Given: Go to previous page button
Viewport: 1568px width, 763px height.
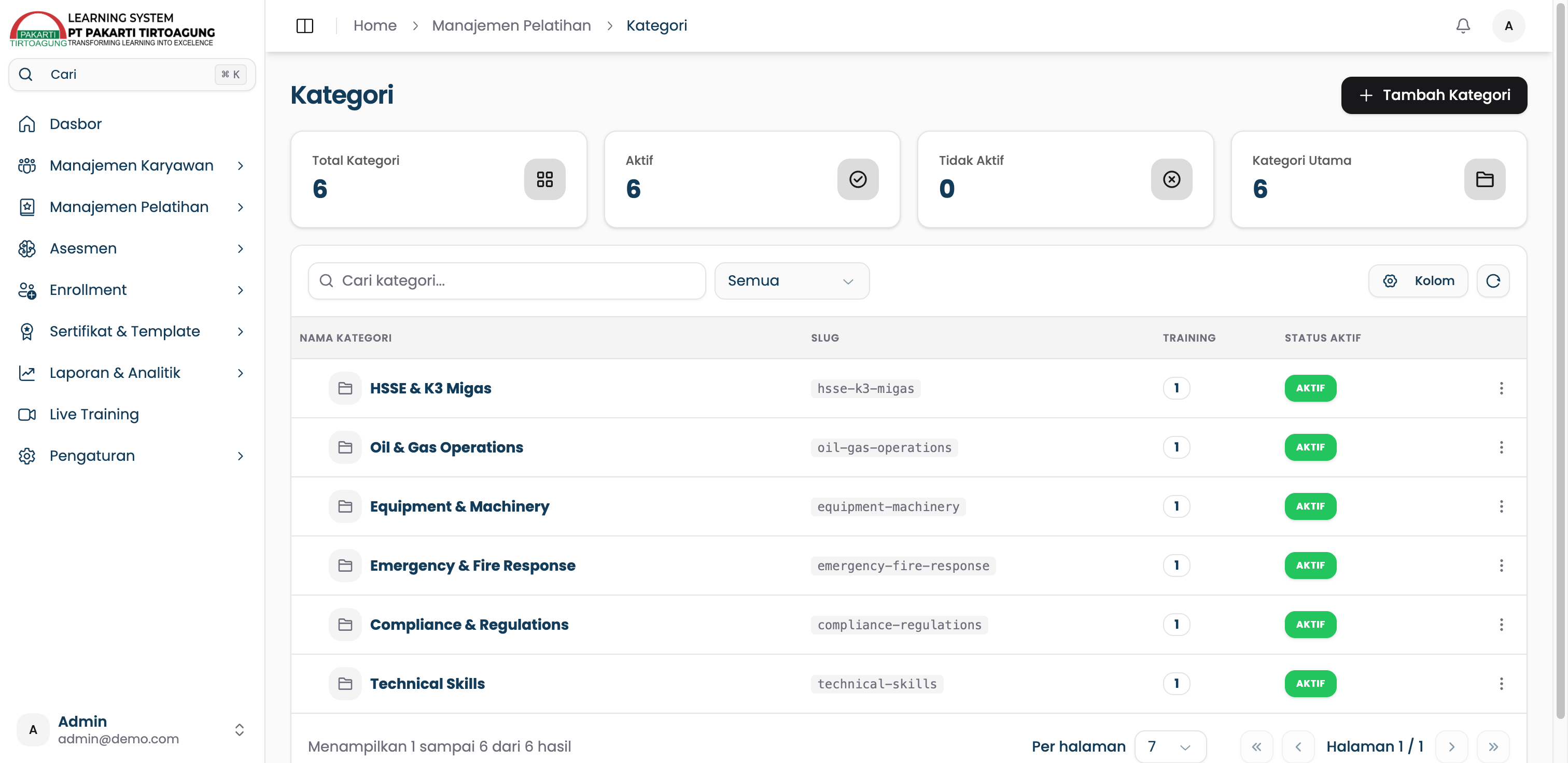Looking at the screenshot, I should 1297,746.
